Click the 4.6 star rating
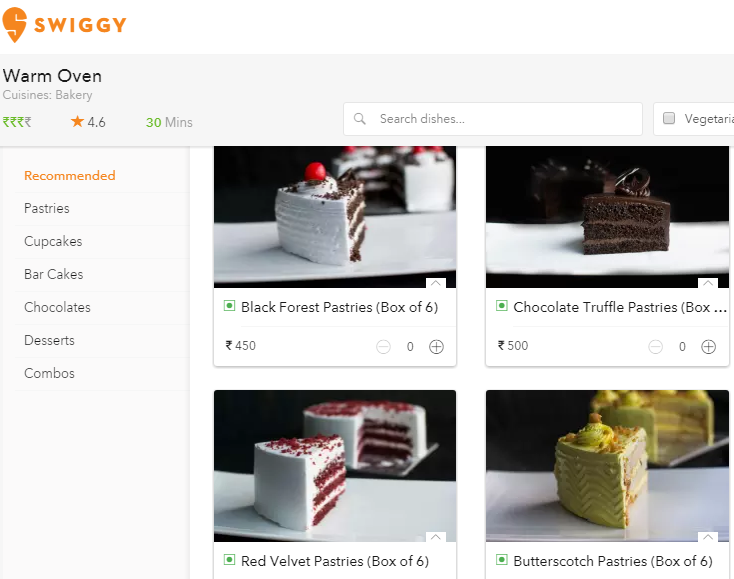 point(88,122)
